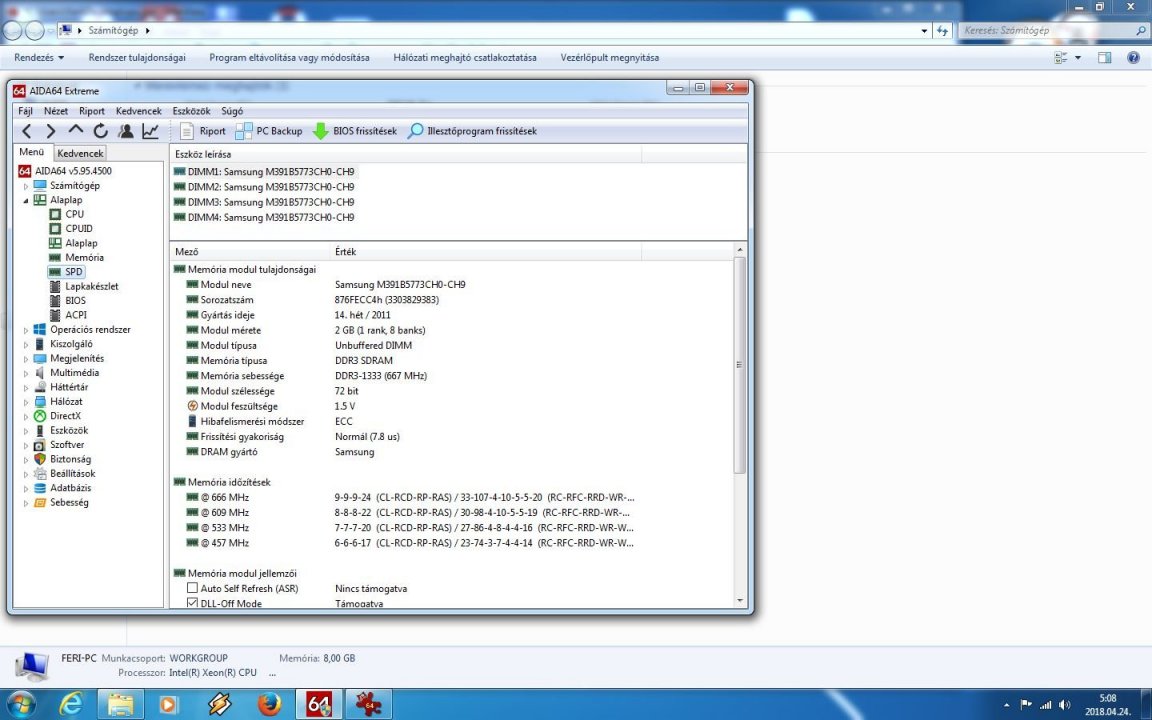Expand the DirectX node
The image size is (1152, 720).
26,416
